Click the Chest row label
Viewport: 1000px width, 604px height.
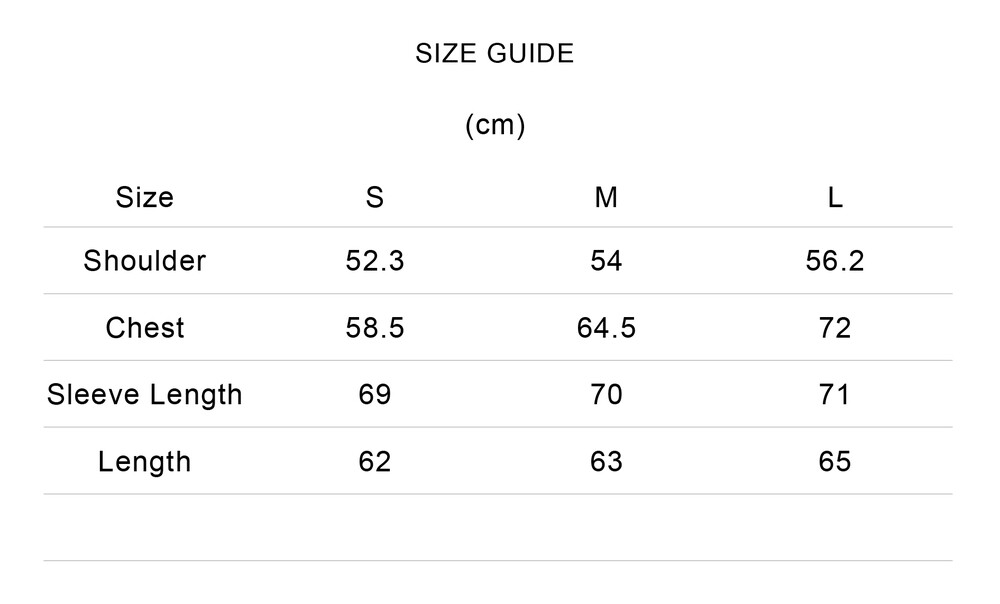click(x=144, y=328)
